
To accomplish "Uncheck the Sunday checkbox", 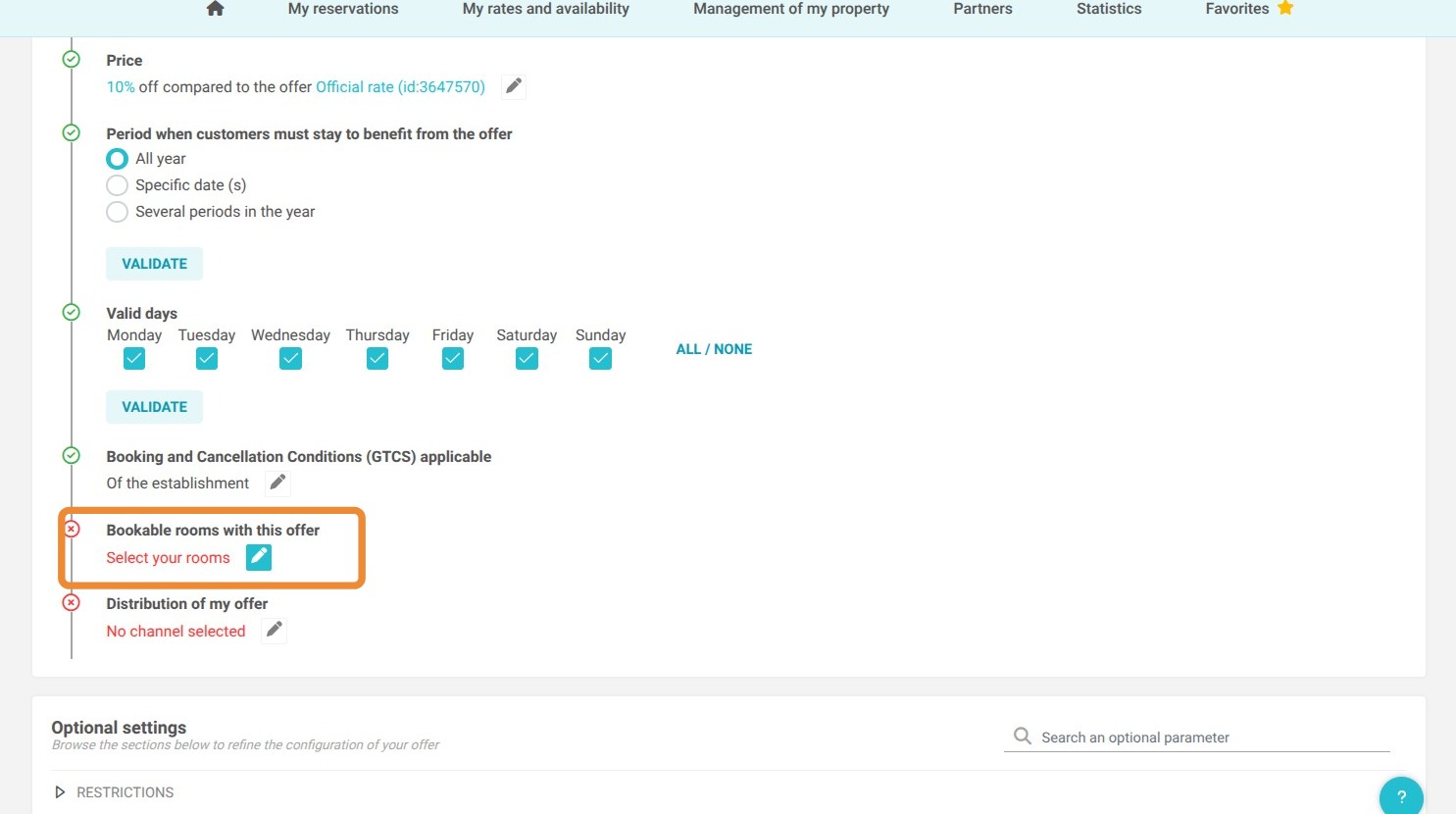I will click(x=601, y=359).
